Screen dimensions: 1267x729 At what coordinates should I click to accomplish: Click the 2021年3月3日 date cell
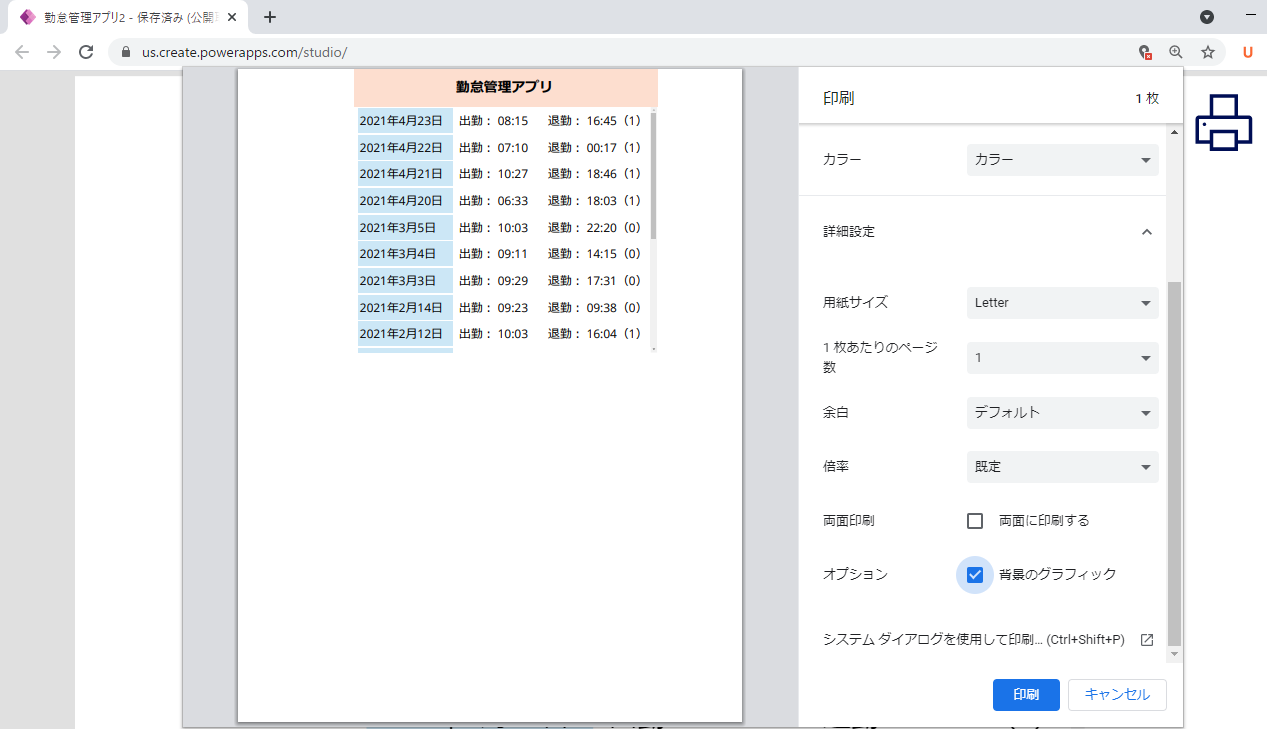(x=405, y=280)
